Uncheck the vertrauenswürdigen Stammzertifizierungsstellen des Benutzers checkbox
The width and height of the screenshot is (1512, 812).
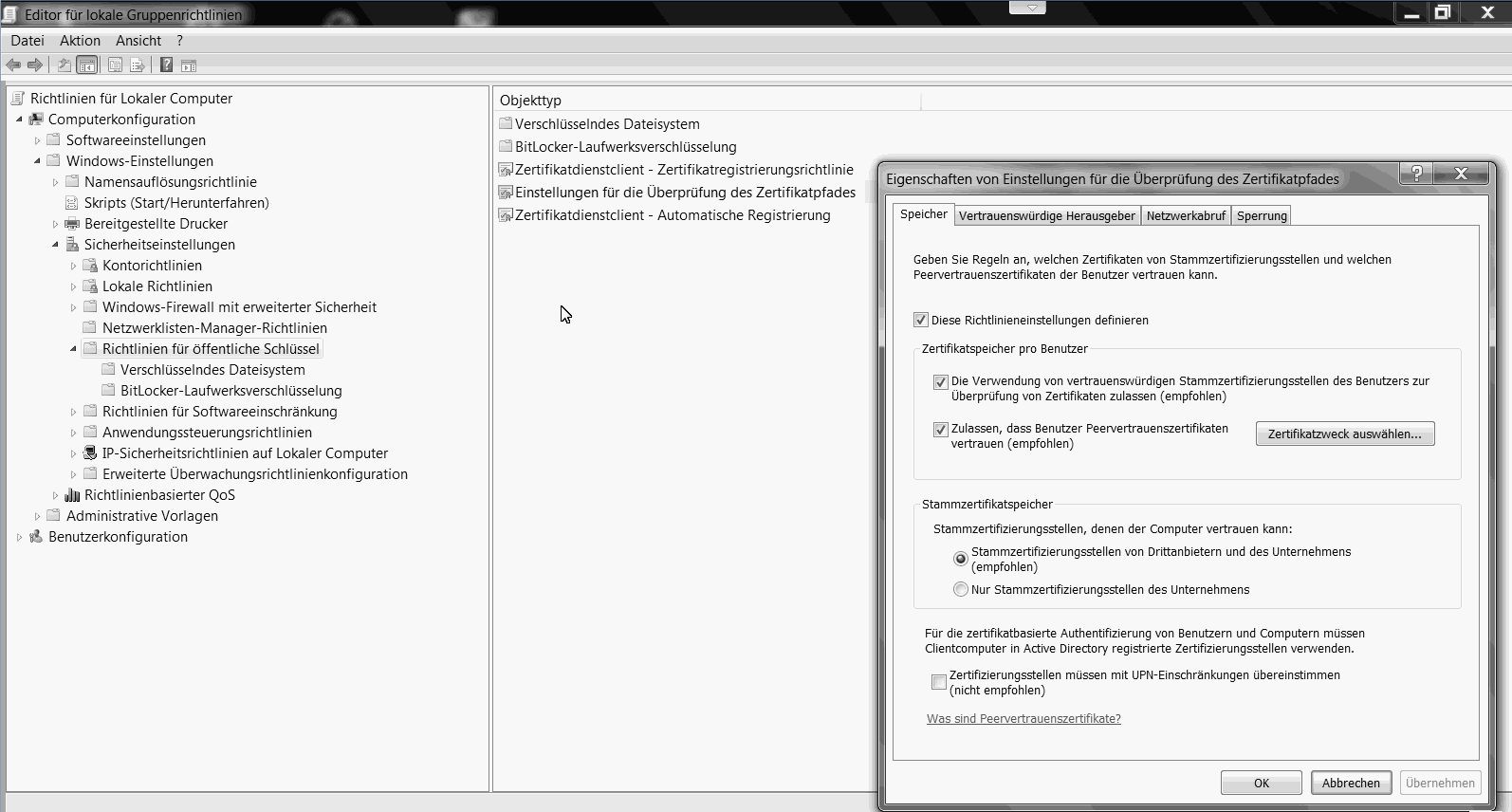point(940,382)
